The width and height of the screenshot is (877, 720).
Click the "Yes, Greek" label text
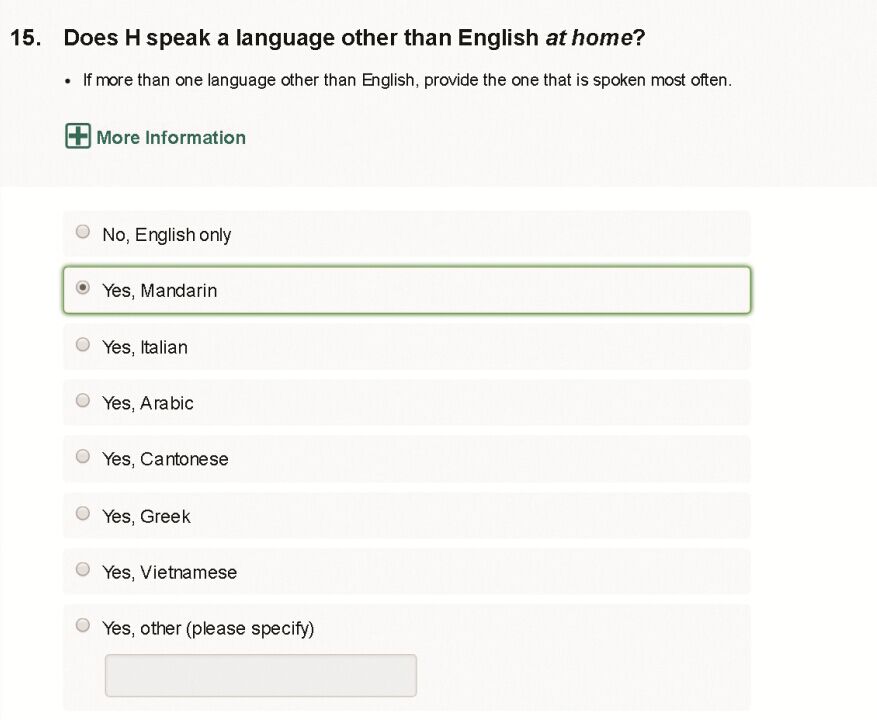pos(146,517)
